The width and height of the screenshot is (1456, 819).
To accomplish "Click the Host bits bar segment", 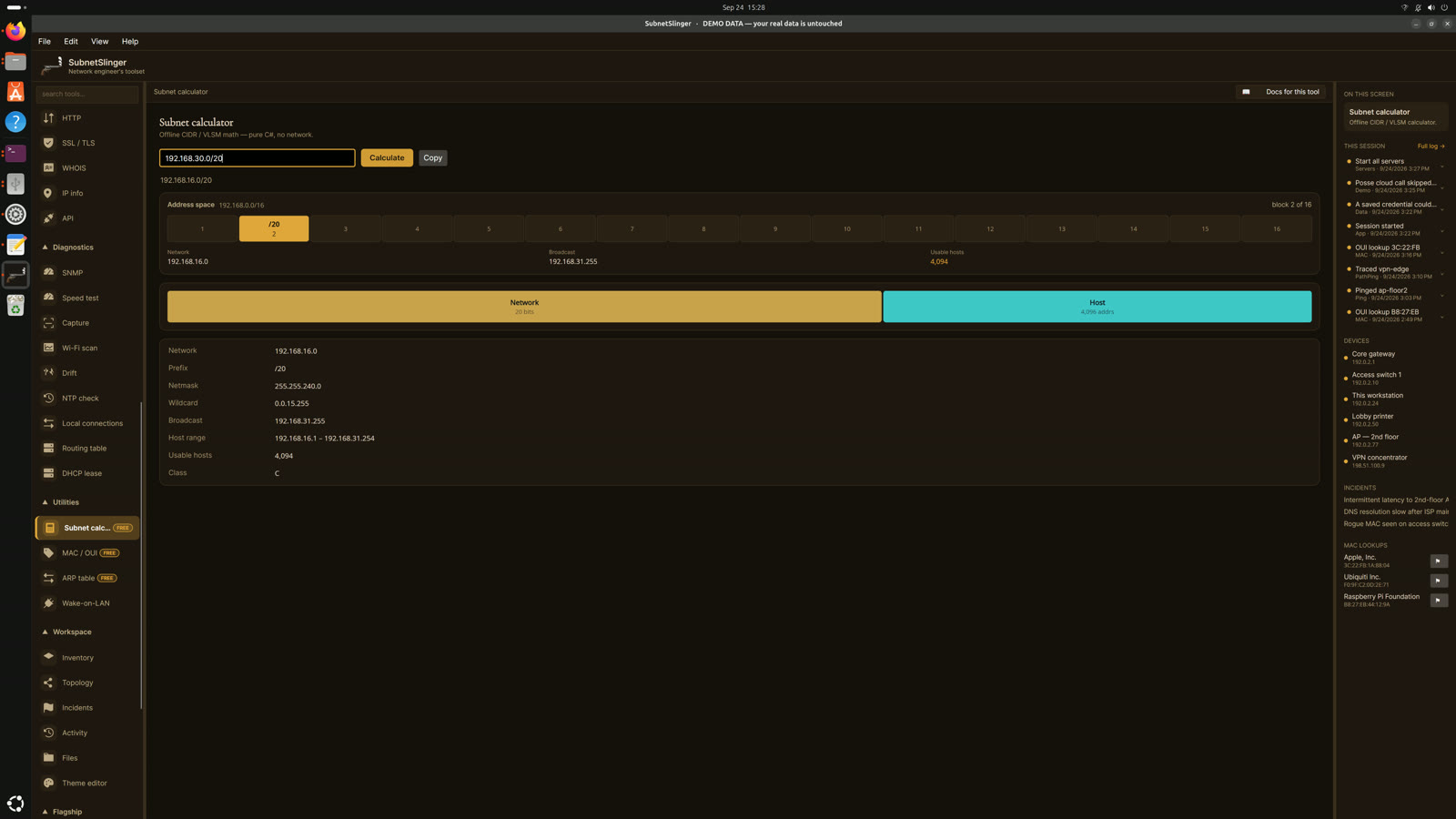I will tap(1097, 307).
